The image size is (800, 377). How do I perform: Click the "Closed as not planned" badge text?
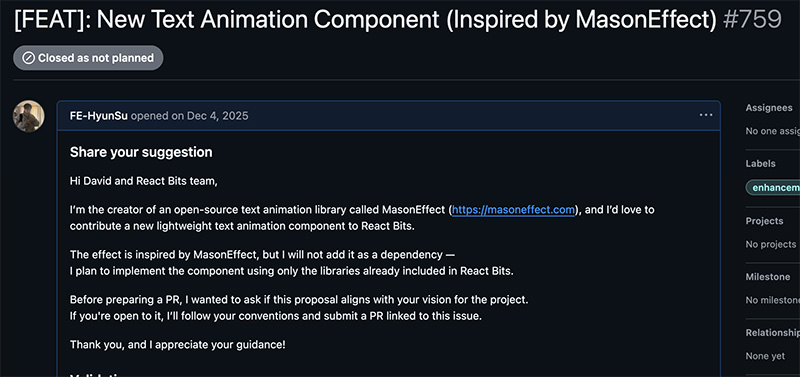96,58
